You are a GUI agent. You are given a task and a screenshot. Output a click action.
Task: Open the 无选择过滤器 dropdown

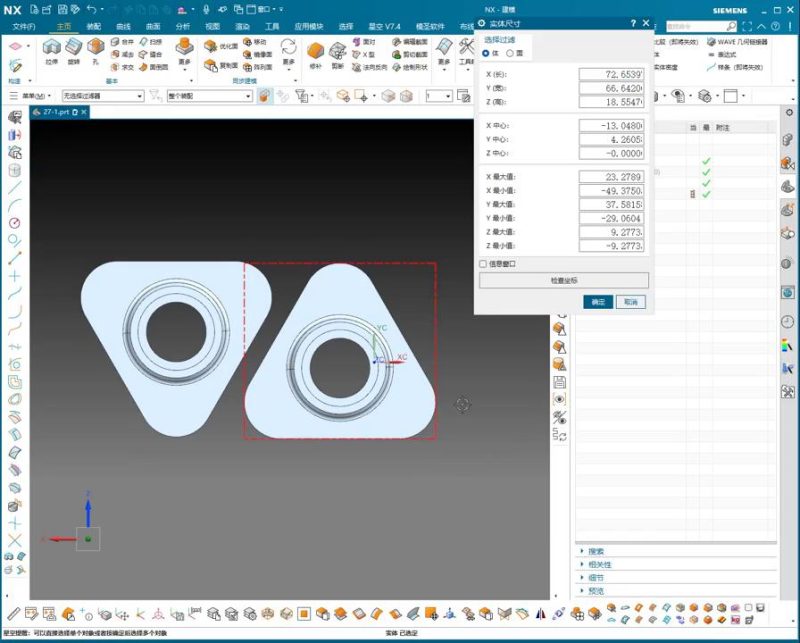[102, 96]
